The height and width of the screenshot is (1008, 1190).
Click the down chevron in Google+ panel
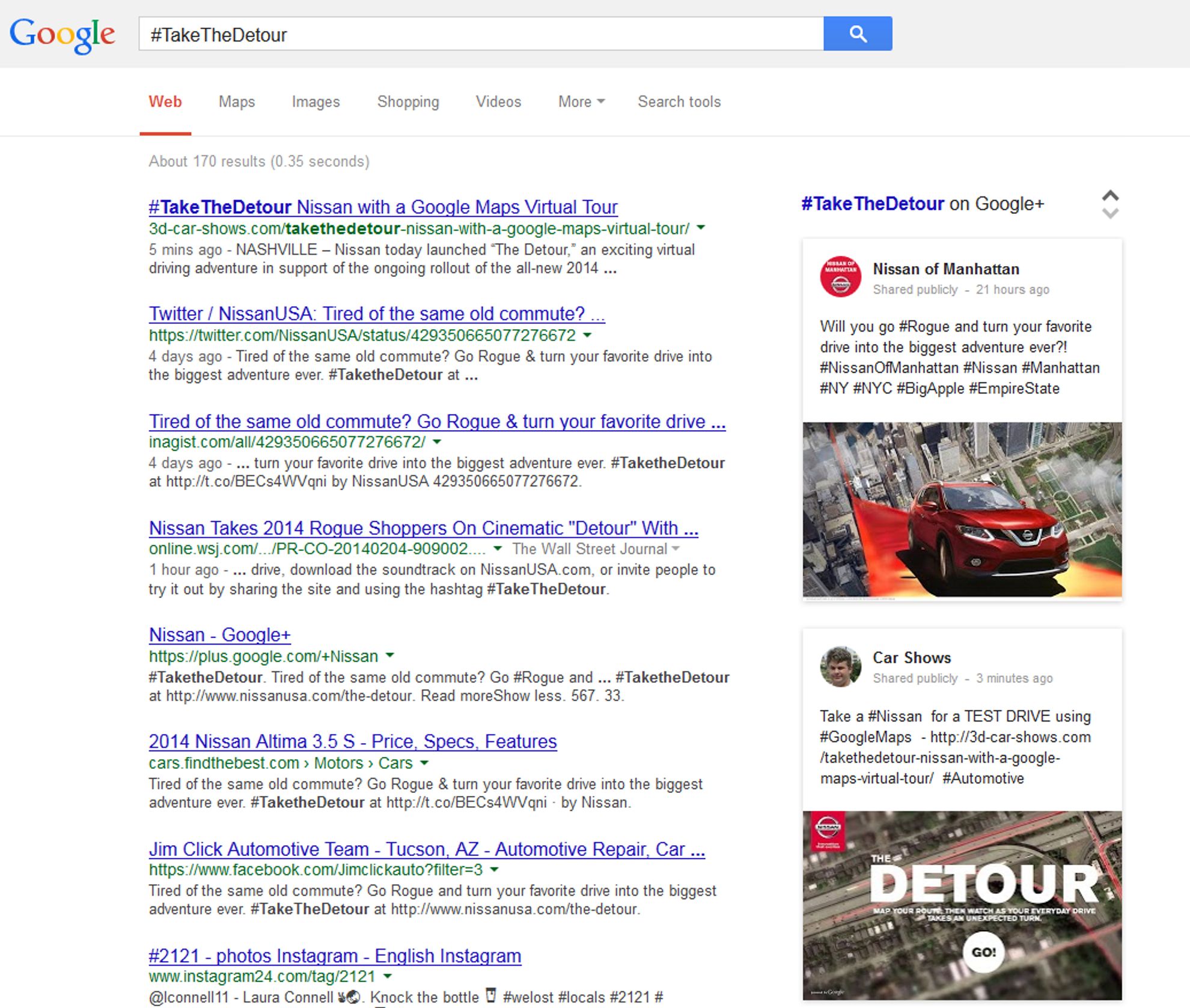1110,213
